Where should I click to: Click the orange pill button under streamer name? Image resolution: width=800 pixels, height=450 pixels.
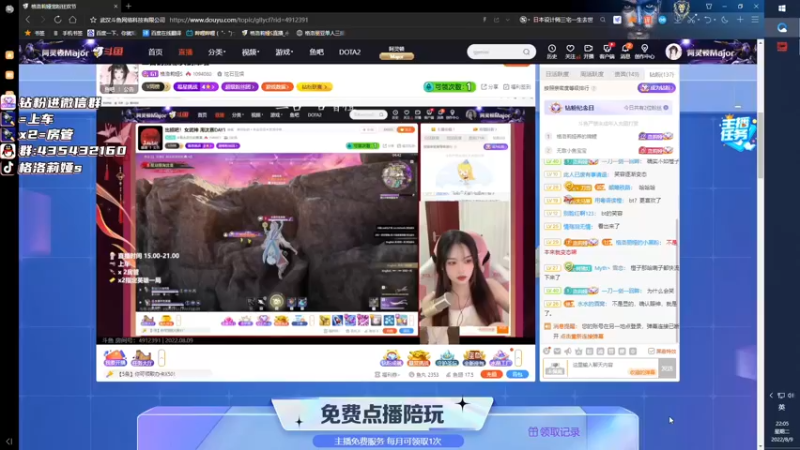278,87
